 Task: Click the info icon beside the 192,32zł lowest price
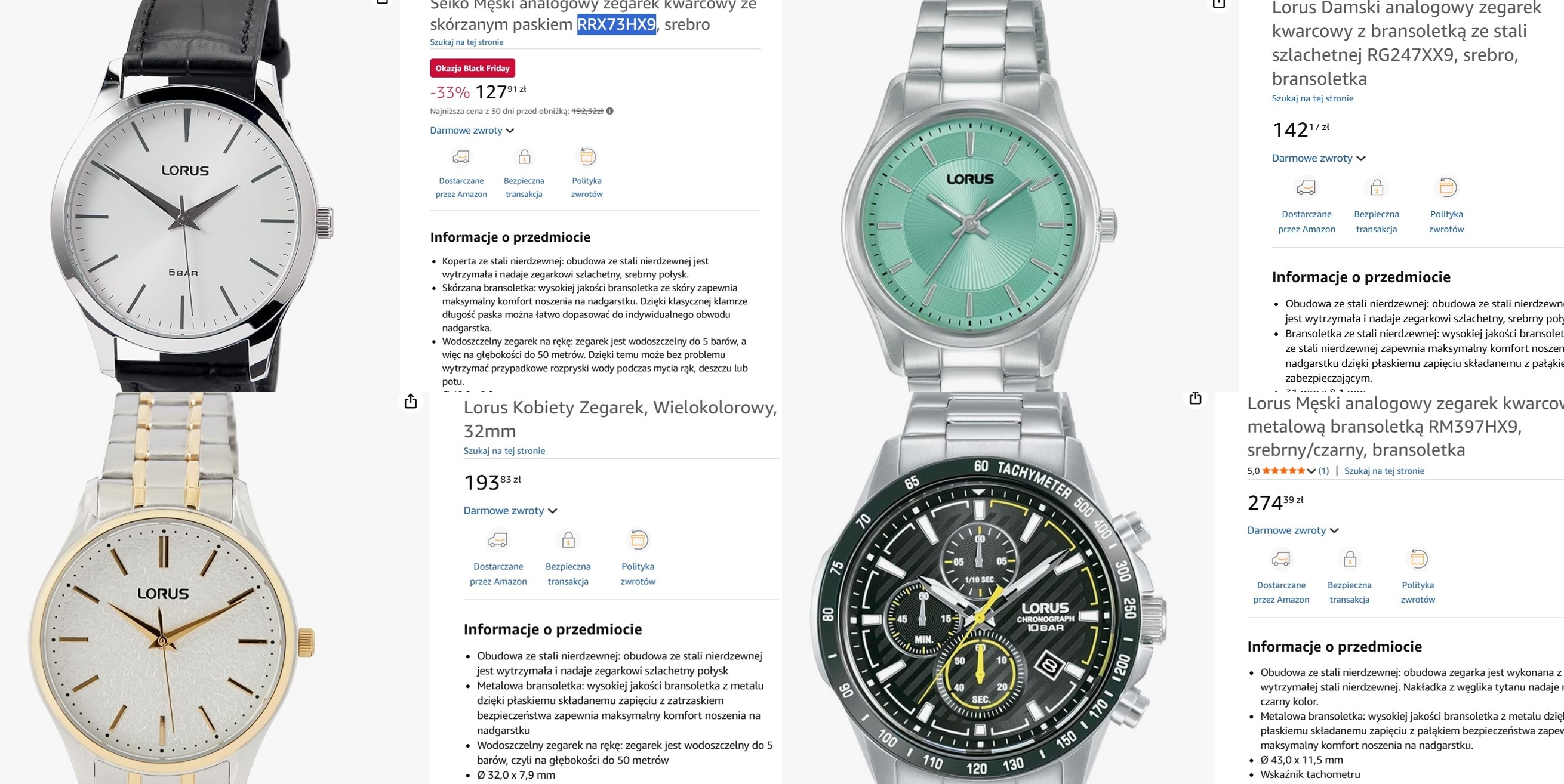pos(609,111)
